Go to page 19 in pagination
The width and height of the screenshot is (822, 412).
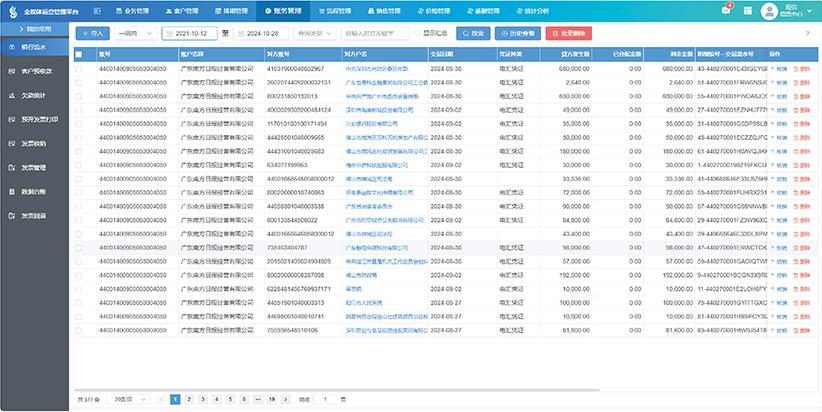coord(272,399)
